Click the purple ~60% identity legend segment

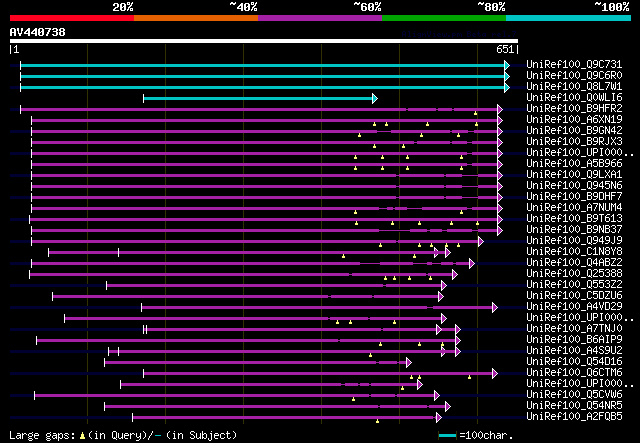pyautogui.click(x=320, y=18)
